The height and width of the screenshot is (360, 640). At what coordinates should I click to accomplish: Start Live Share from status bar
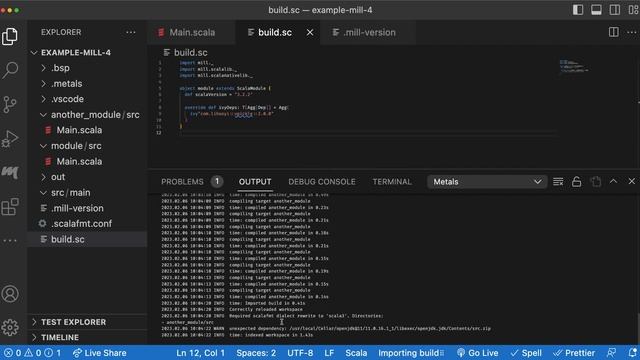[x=100, y=353]
